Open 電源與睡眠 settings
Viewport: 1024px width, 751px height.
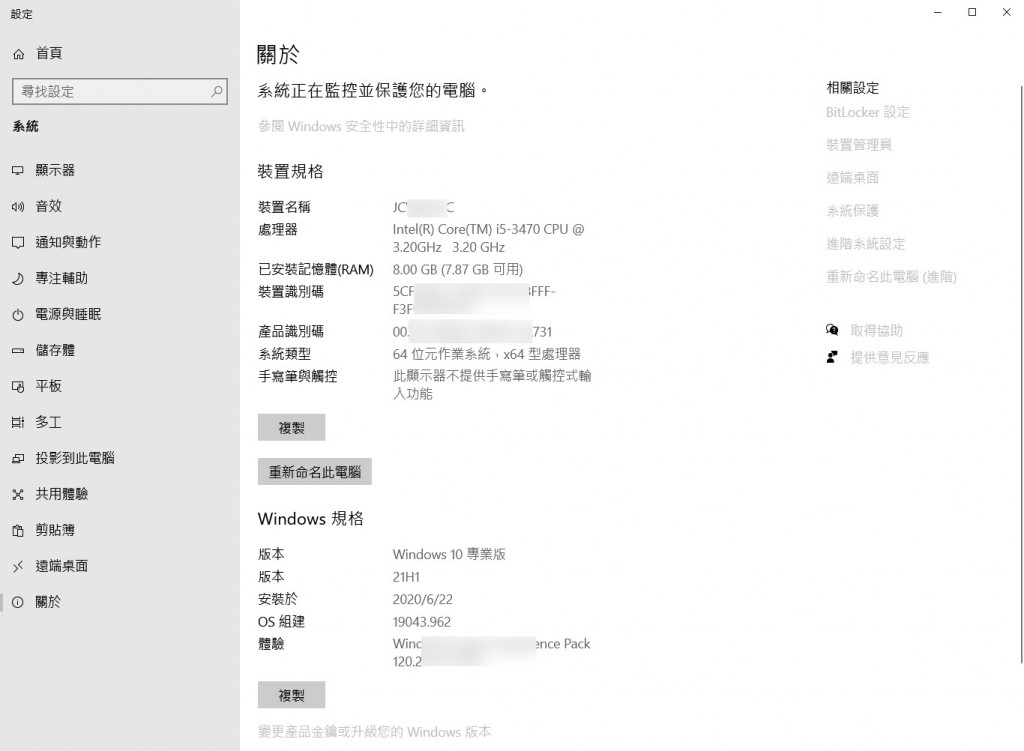(x=120, y=314)
